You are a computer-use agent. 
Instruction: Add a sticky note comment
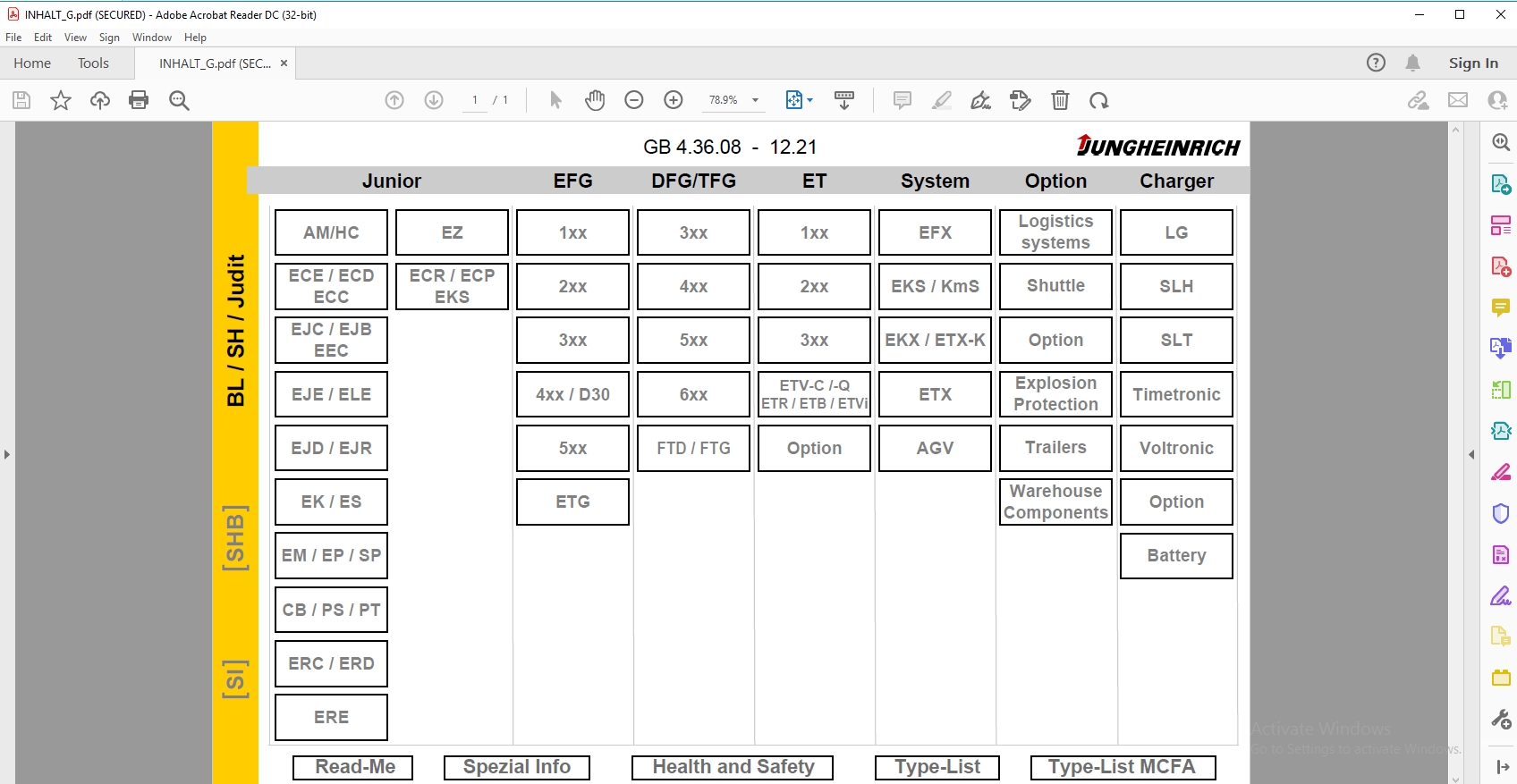pyautogui.click(x=903, y=100)
